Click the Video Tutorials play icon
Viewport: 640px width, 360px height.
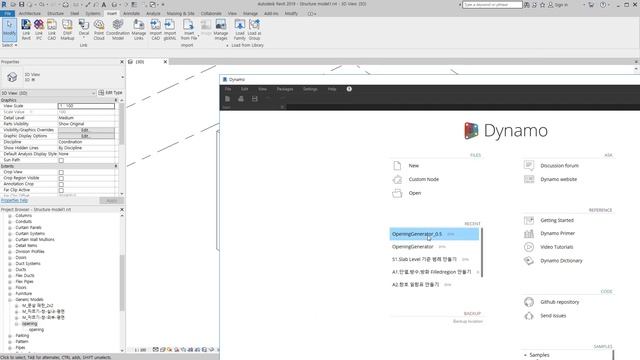529,247
